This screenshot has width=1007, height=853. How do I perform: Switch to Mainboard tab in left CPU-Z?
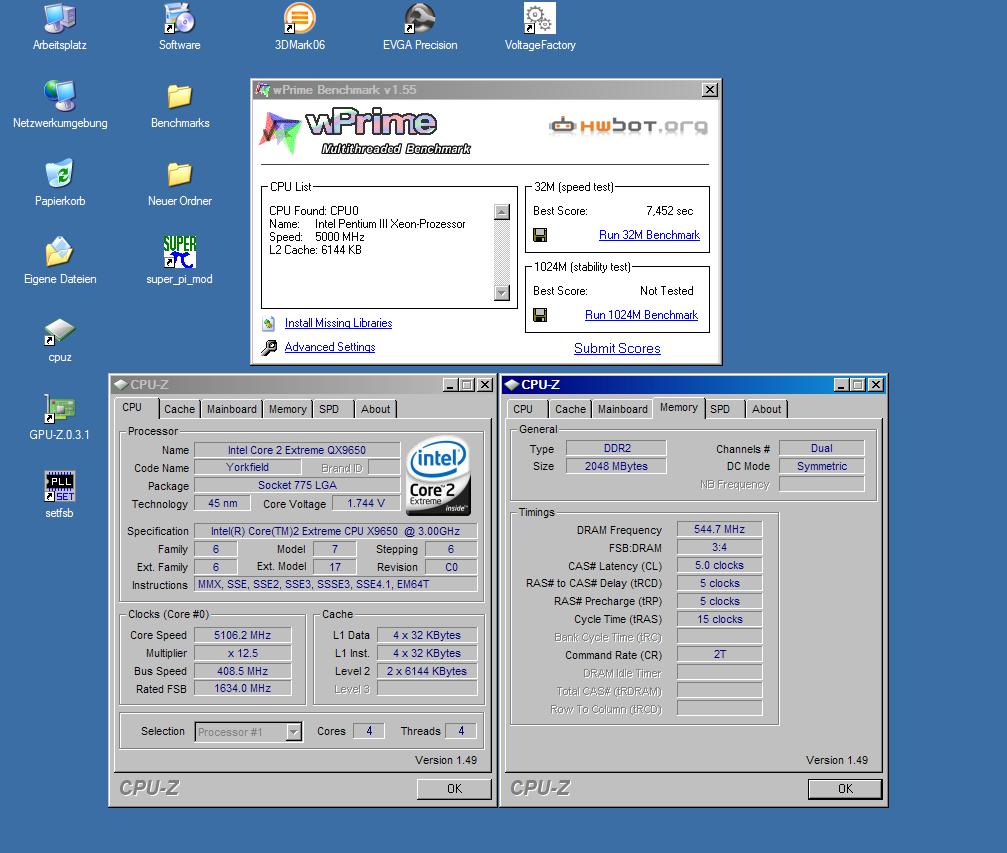pos(232,409)
